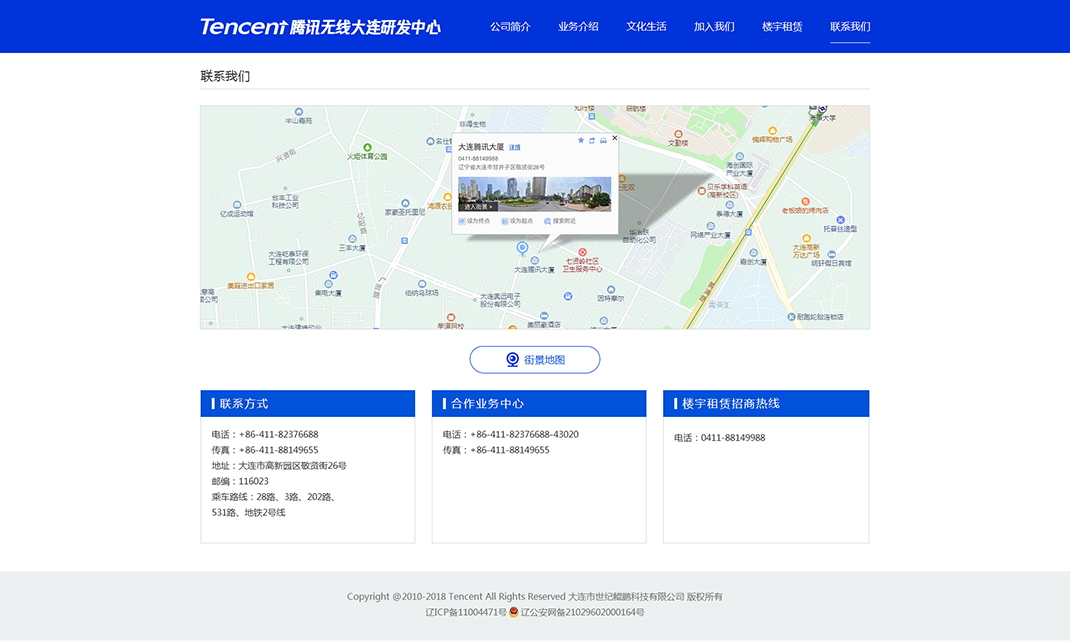Select 文化生活 in the navigation bar
The height and width of the screenshot is (641, 1070).
click(x=646, y=27)
